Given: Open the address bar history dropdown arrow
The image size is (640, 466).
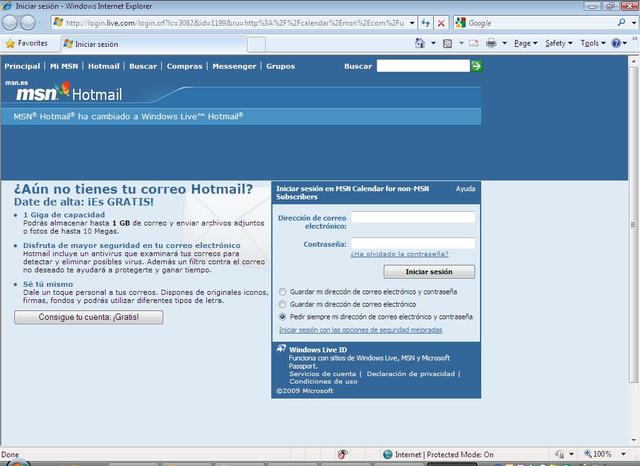Looking at the screenshot, I should tap(412, 23).
